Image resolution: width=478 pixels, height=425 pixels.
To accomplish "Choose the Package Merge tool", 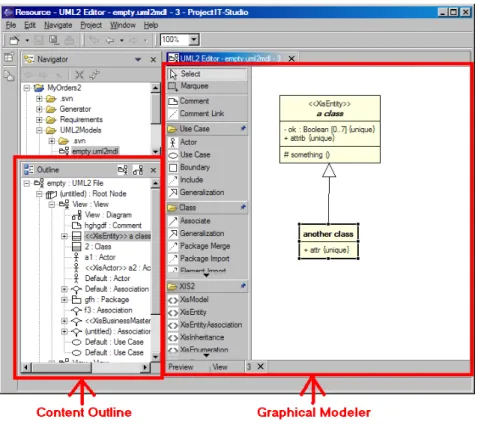I will (x=207, y=246).
